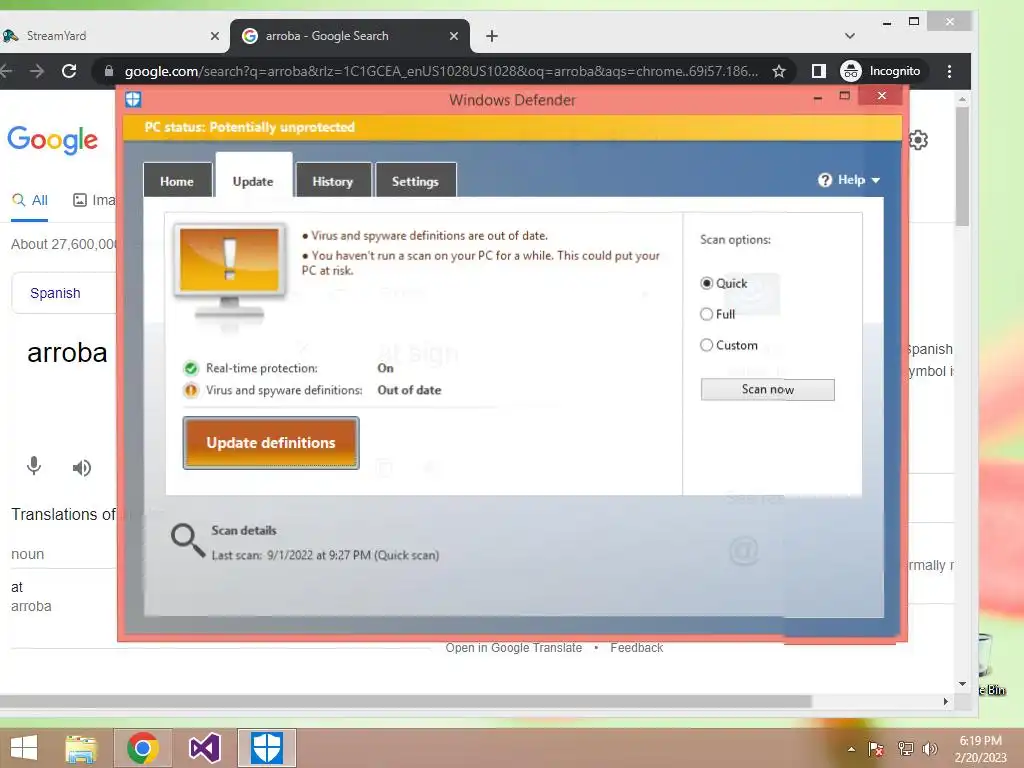The height and width of the screenshot is (768, 1024).
Task: Click the scroll right arrow
Action: pos(946,701)
